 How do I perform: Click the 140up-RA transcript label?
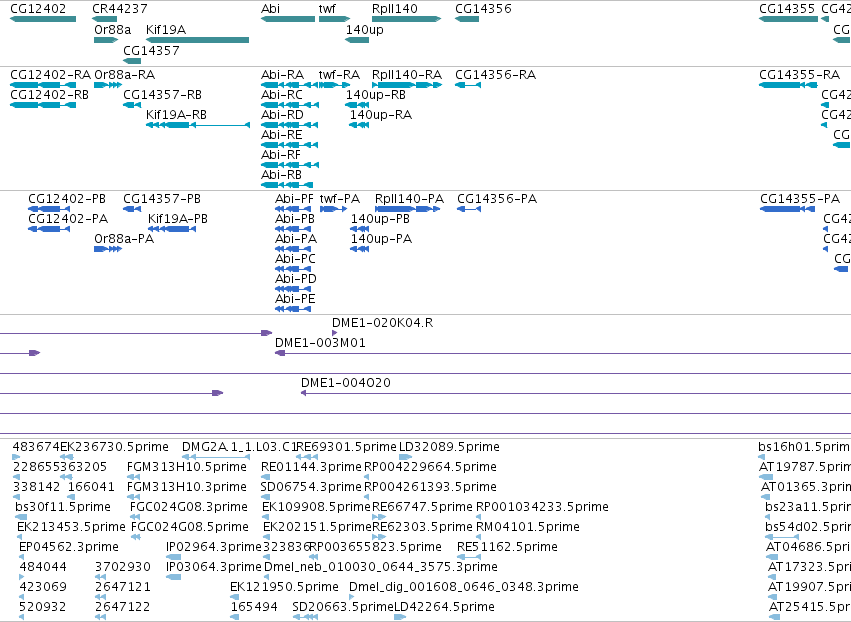tap(381, 115)
